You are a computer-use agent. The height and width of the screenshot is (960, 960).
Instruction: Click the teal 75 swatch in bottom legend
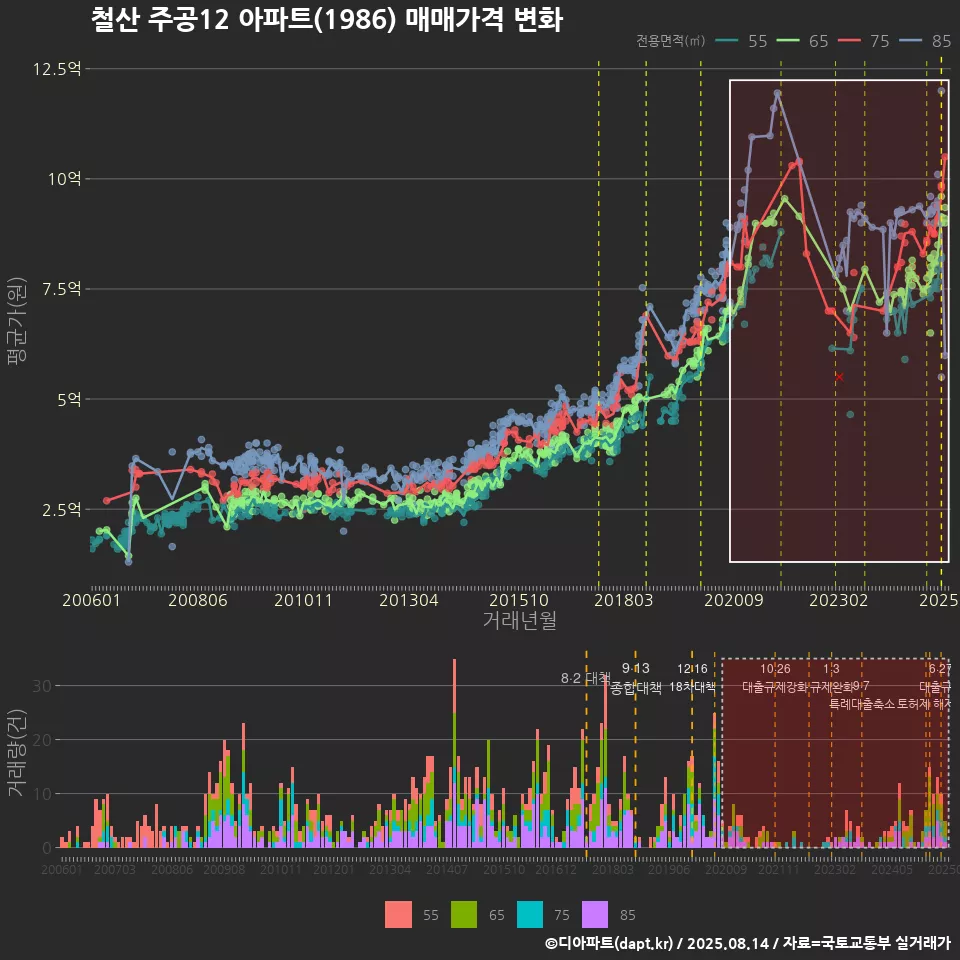(x=530, y=915)
